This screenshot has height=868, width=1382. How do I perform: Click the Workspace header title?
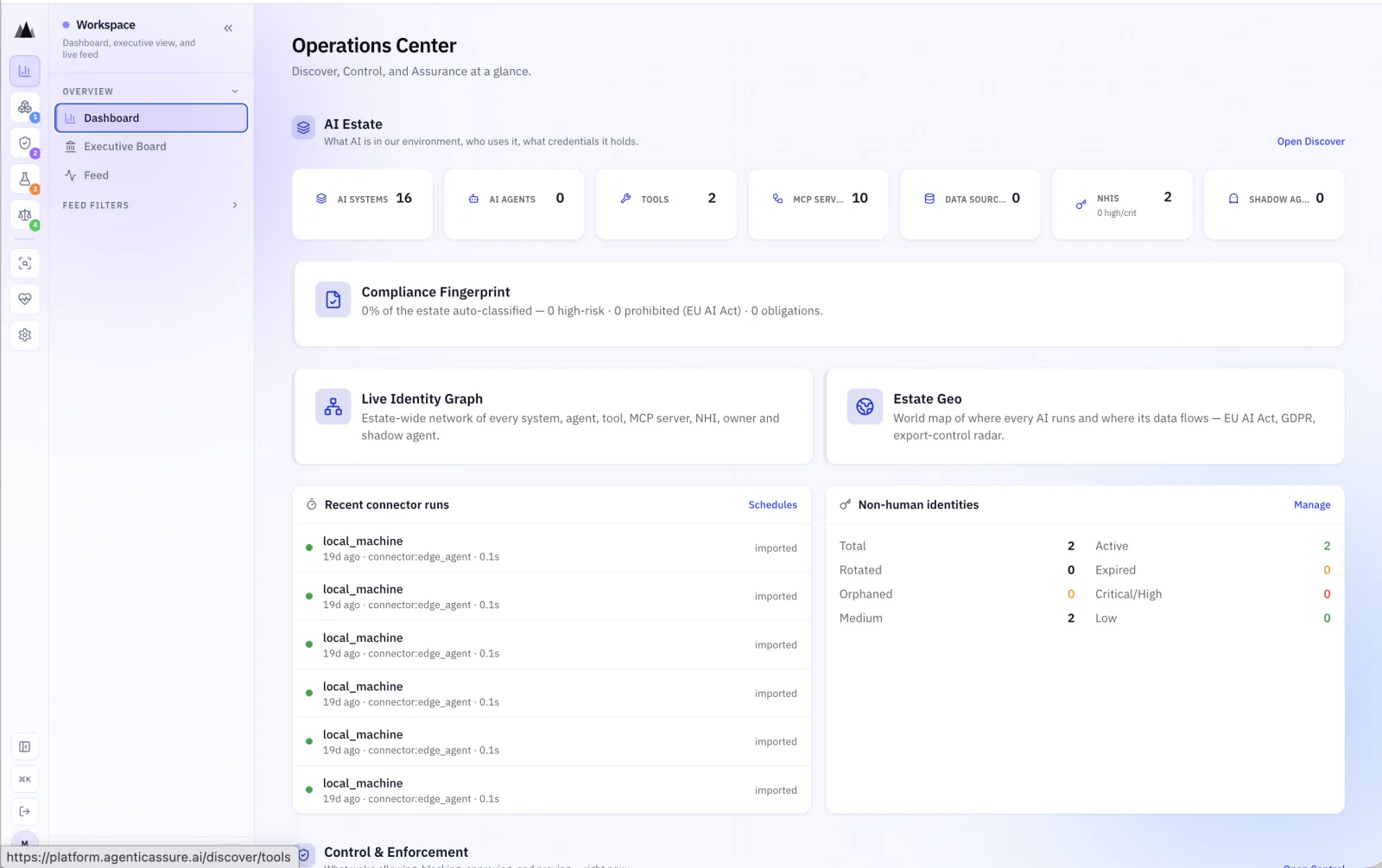click(x=105, y=25)
